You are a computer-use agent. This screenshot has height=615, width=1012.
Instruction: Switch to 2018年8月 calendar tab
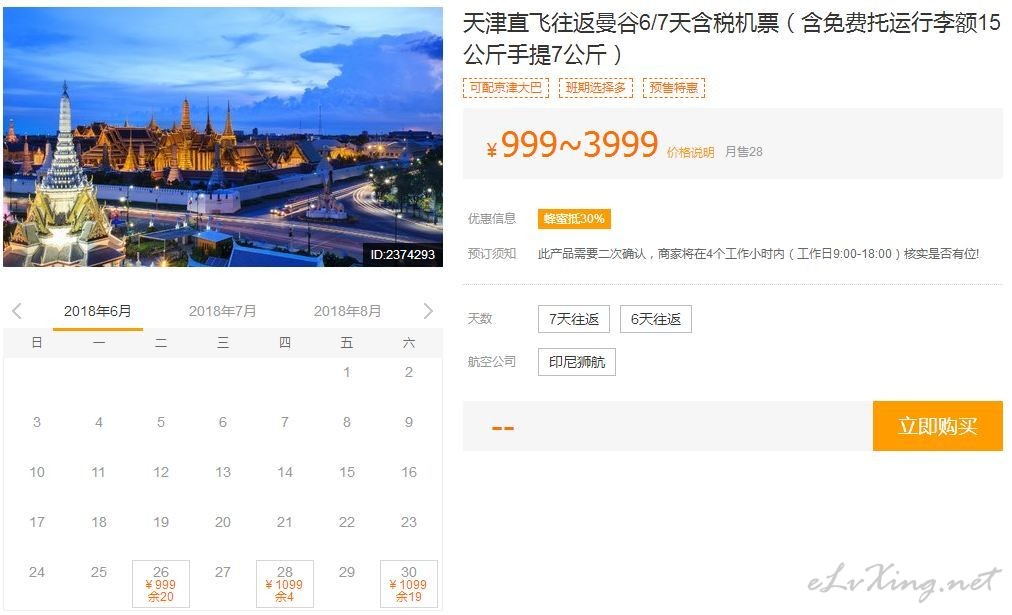tap(347, 311)
